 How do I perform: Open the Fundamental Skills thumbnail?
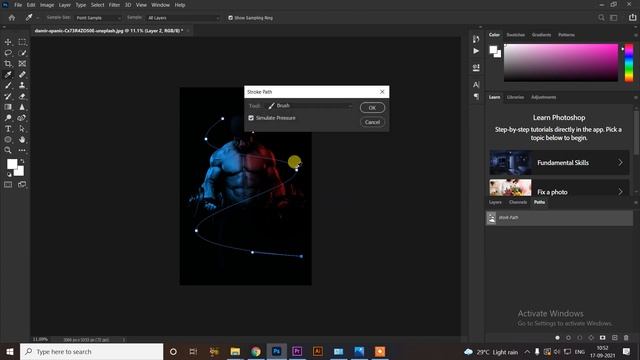[x=510, y=162]
